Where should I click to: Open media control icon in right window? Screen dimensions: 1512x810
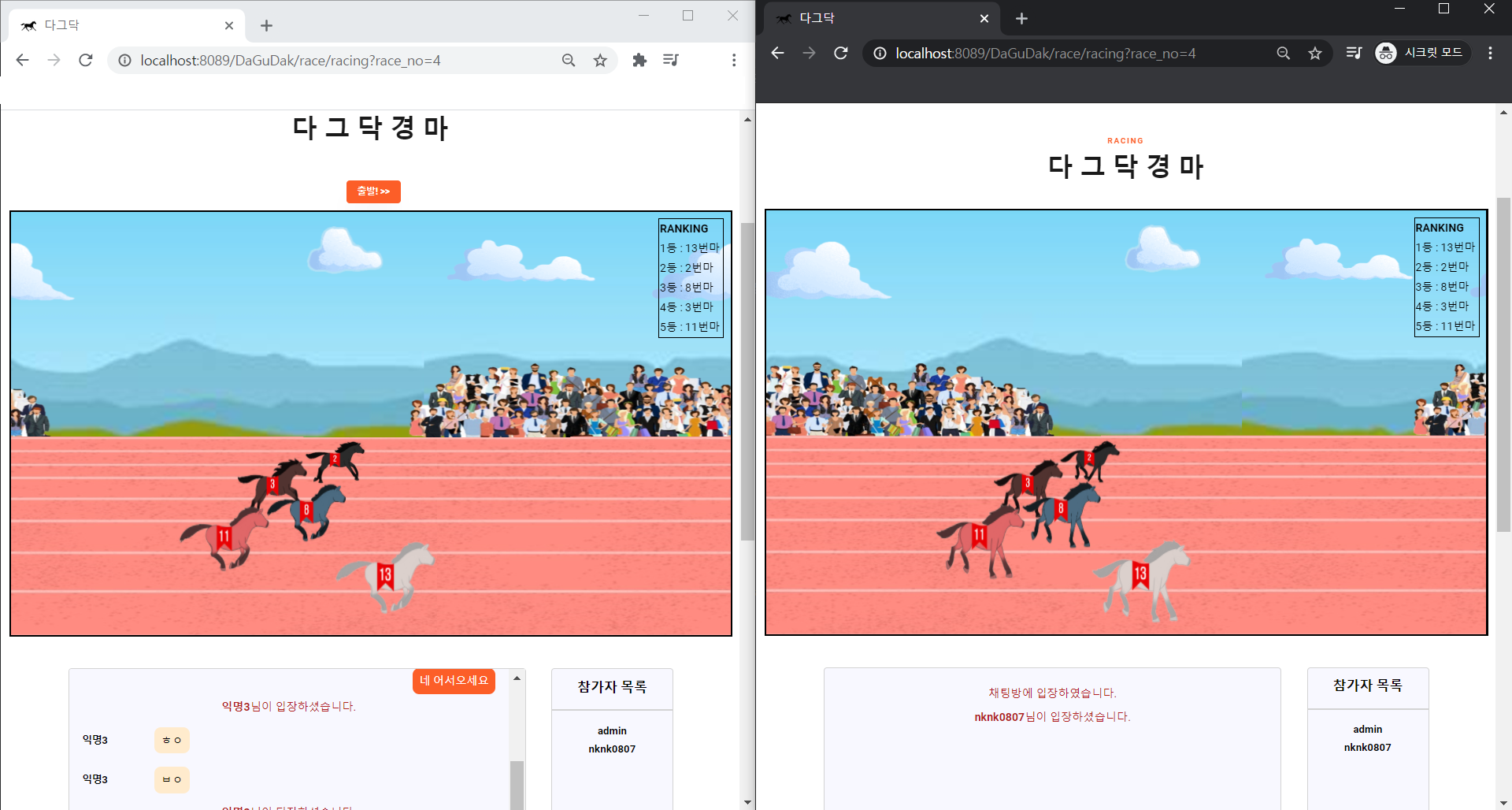click(1354, 53)
